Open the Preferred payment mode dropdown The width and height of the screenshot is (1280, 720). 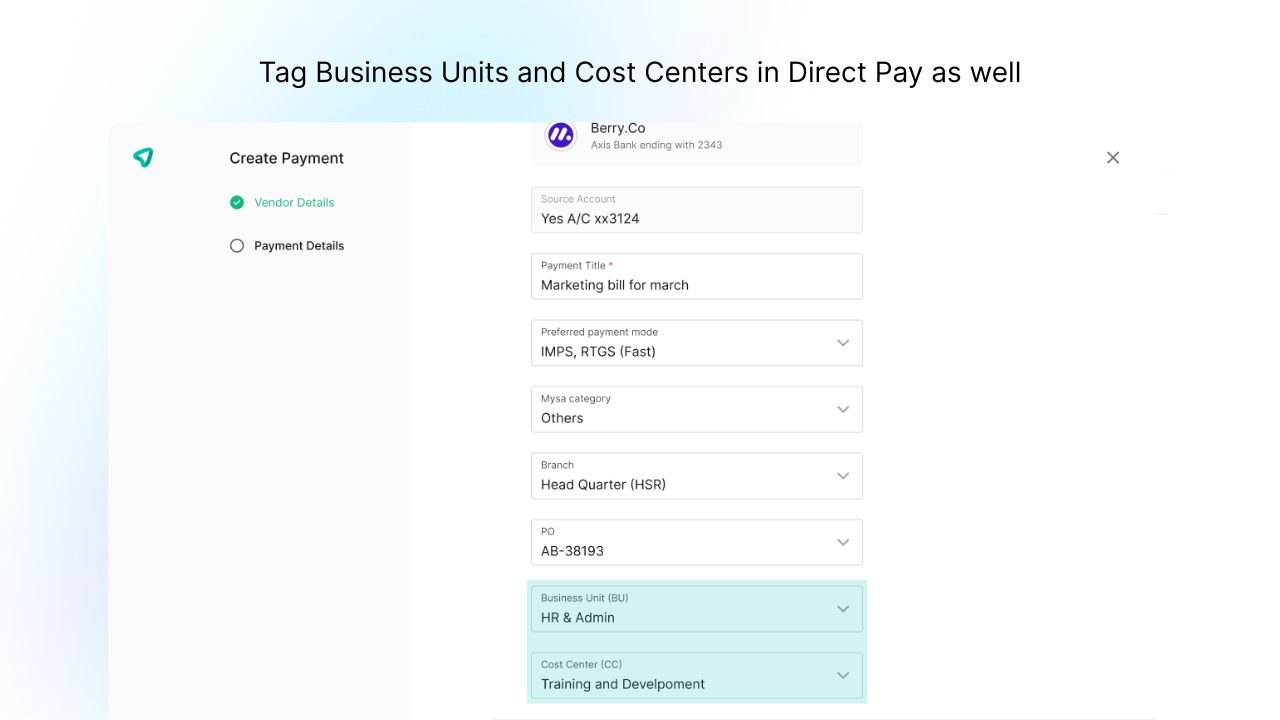tap(696, 343)
